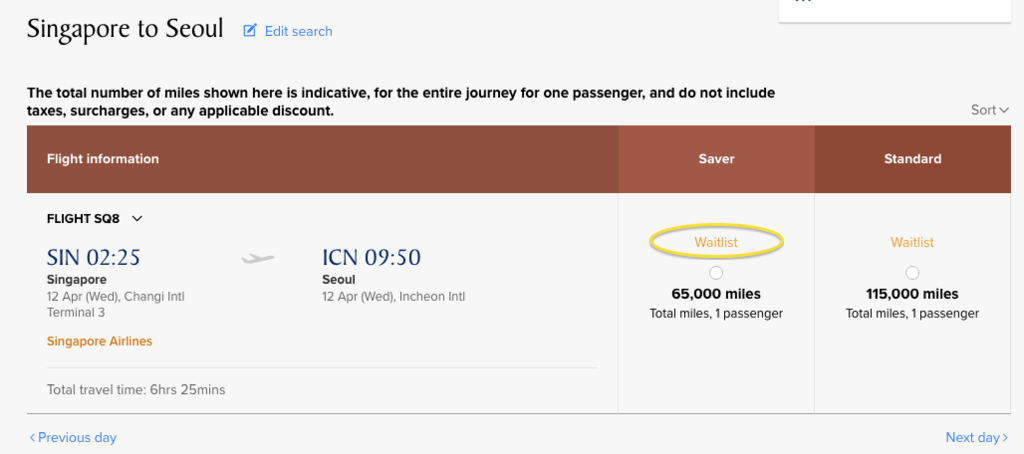Click the ICN 09:50 arrival time
The width and height of the screenshot is (1024, 454).
(371, 258)
